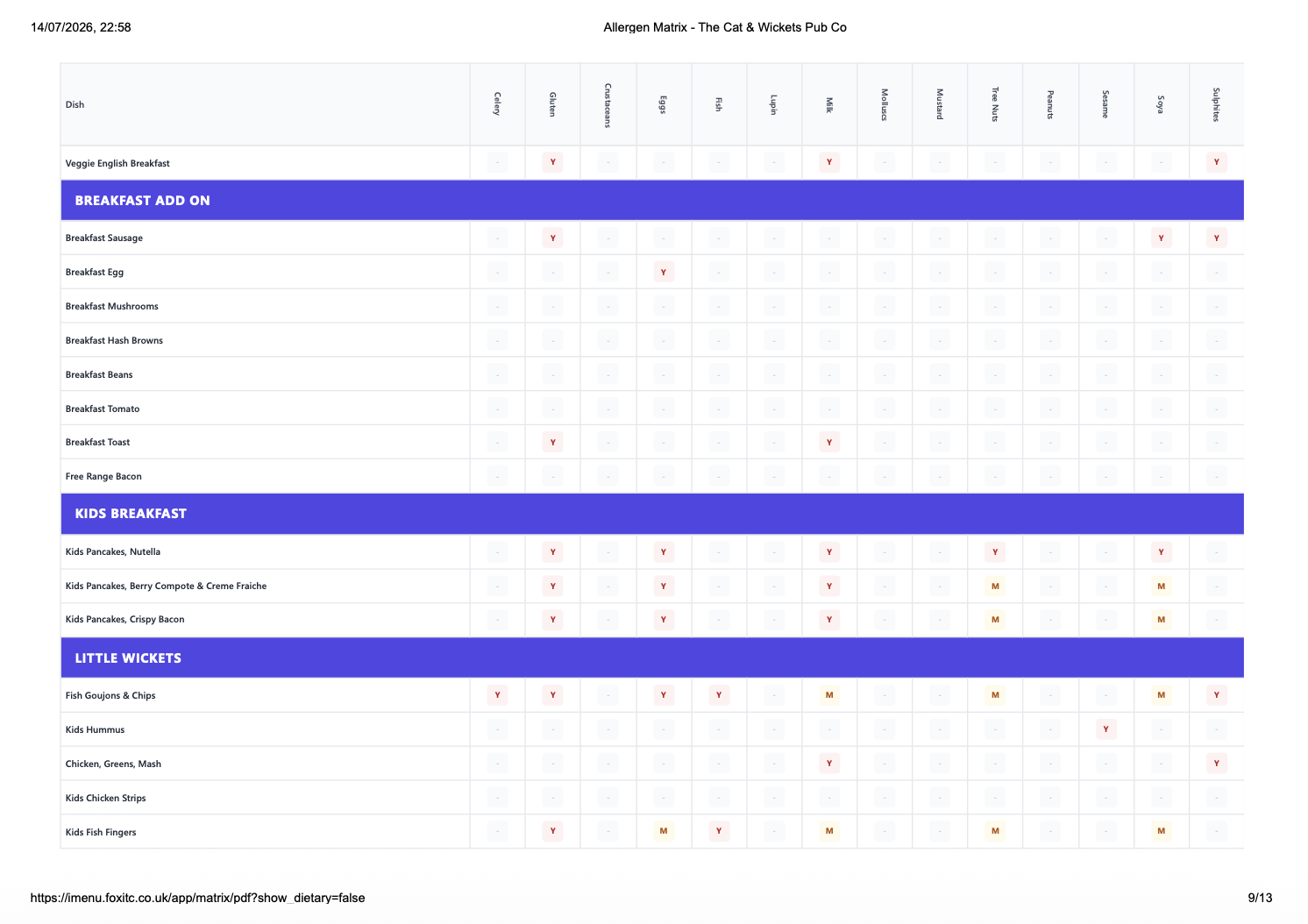Screen dimensions: 1308x924
Task: Click the Breakfast Tomato dish name
Action: (x=103, y=409)
